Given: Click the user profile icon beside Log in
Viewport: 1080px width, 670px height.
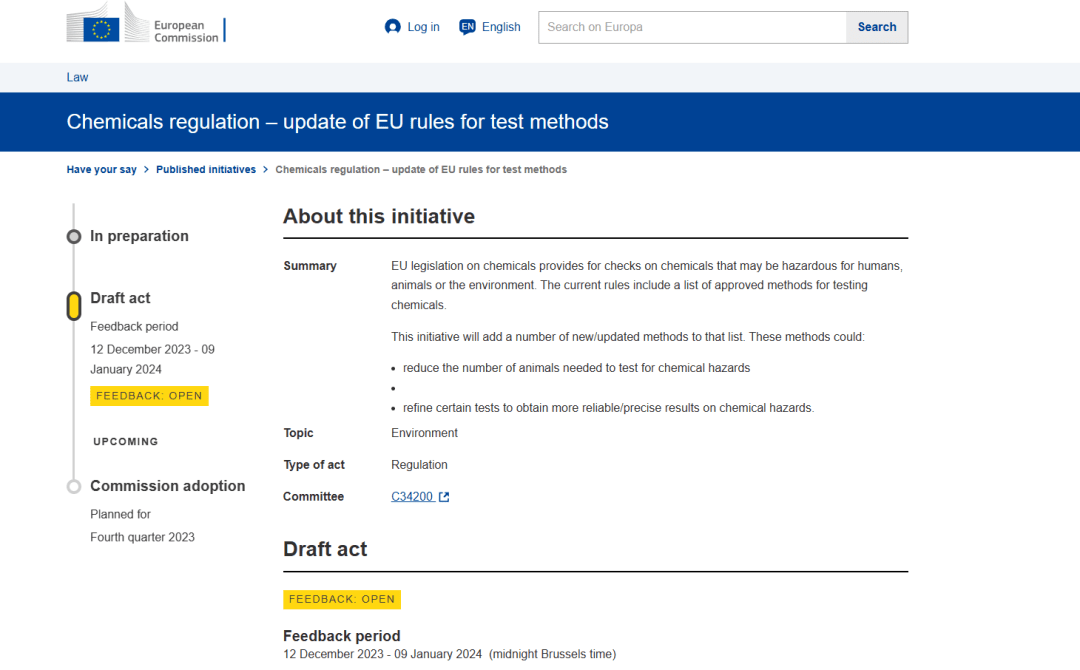Looking at the screenshot, I should click(x=393, y=27).
